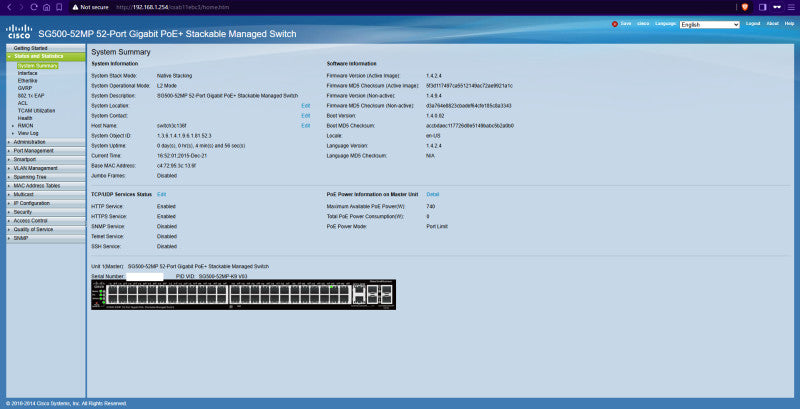Click the Maximum Available PoE Power 740 value
The height and width of the screenshot is (409, 800).
(431, 207)
